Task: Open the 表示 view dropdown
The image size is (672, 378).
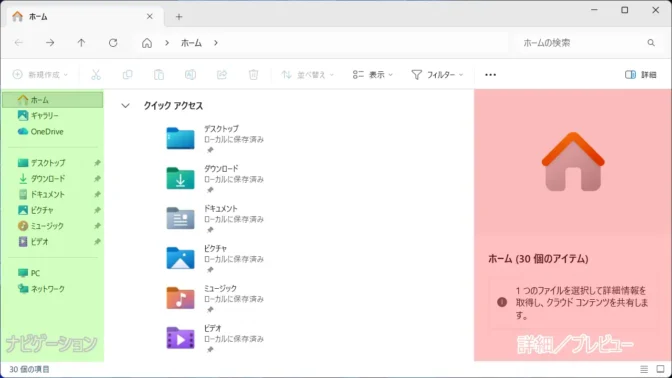Action: [372, 75]
